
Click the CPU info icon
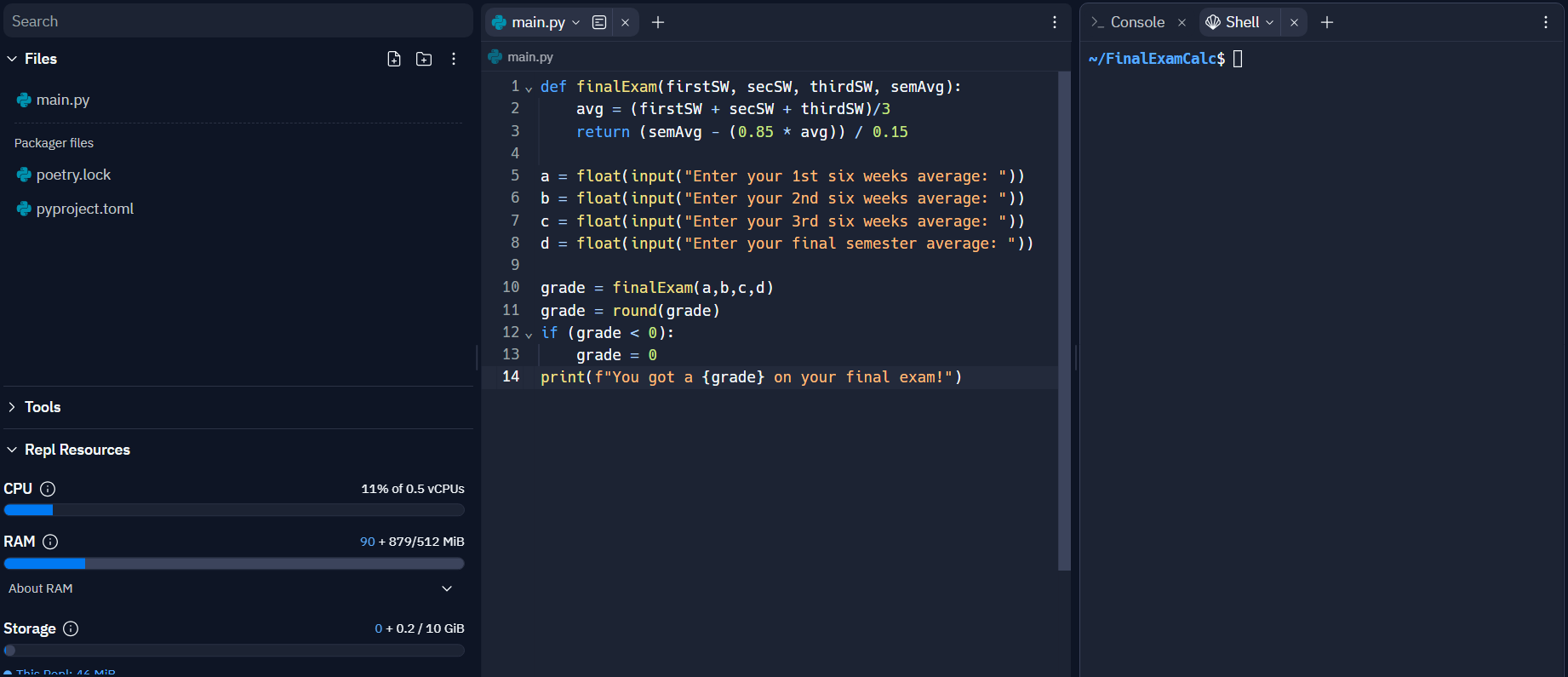(x=48, y=489)
